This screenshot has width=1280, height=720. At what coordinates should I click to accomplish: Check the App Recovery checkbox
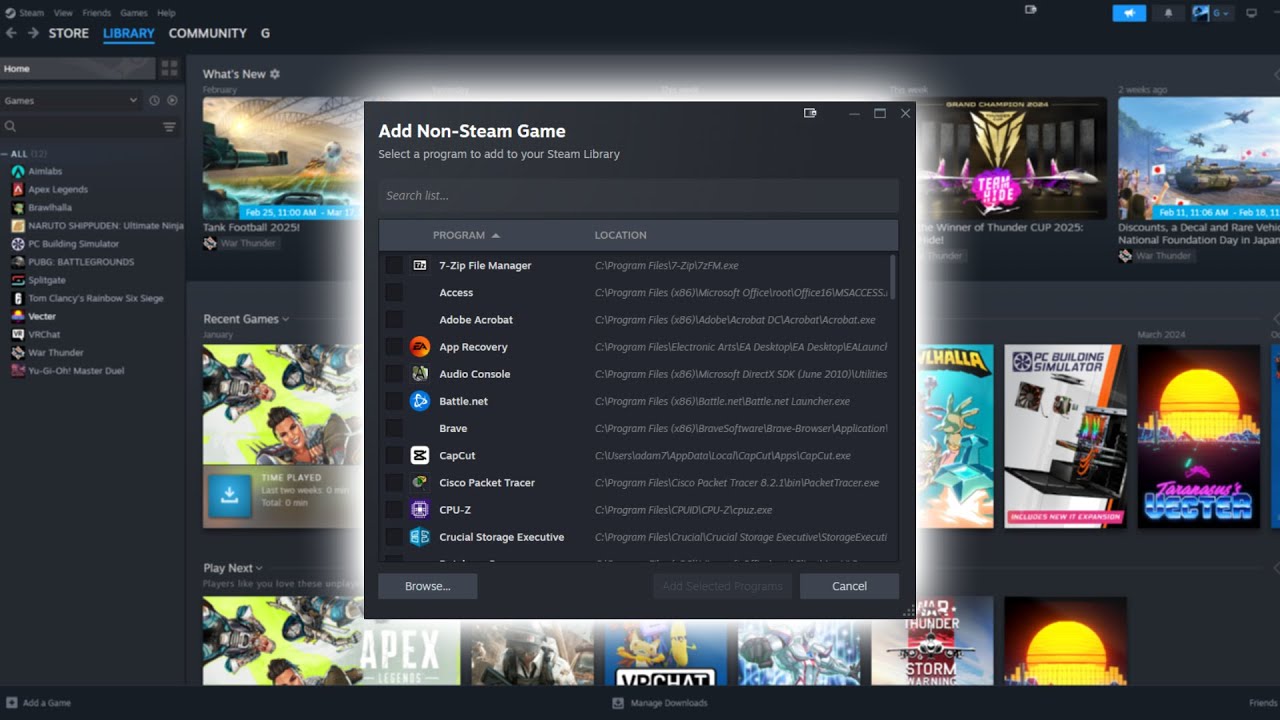[394, 347]
